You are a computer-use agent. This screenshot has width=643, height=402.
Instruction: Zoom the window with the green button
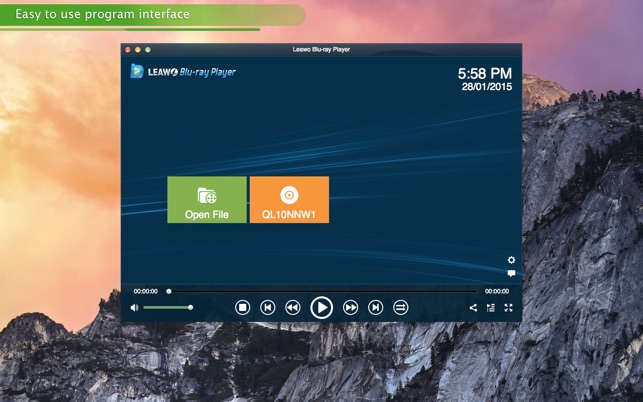tap(148, 50)
